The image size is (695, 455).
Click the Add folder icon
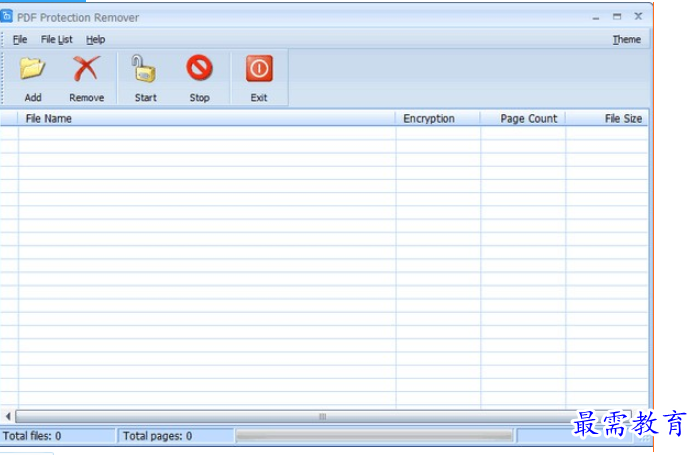point(32,69)
